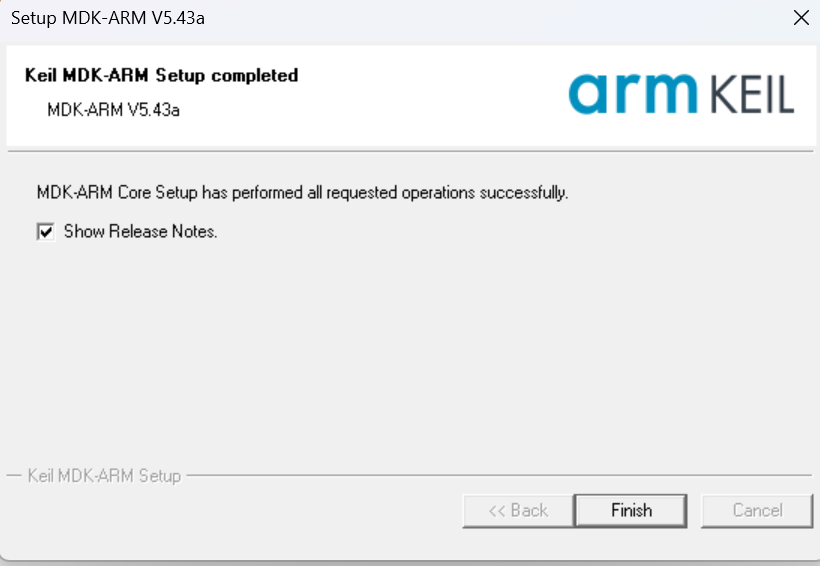Click the Show Release Notes label text

click(140, 231)
